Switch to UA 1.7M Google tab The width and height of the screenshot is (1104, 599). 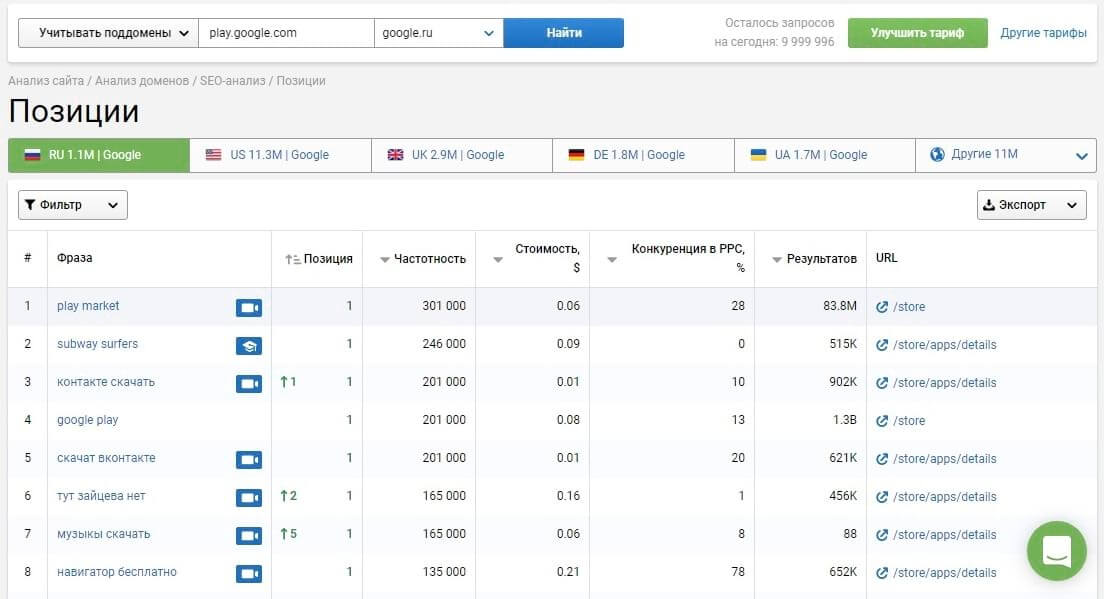click(824, 155)
